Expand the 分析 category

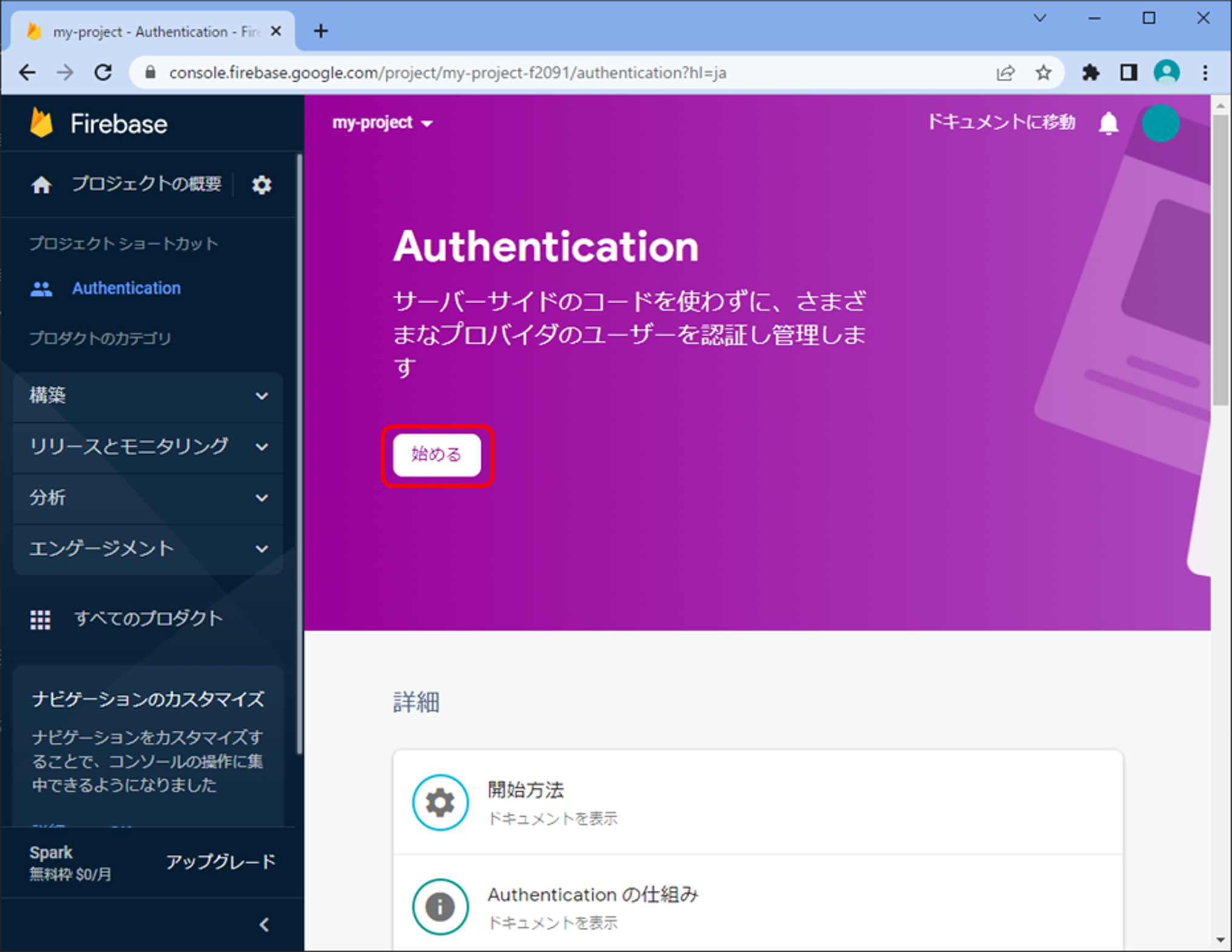pos(148,498)
